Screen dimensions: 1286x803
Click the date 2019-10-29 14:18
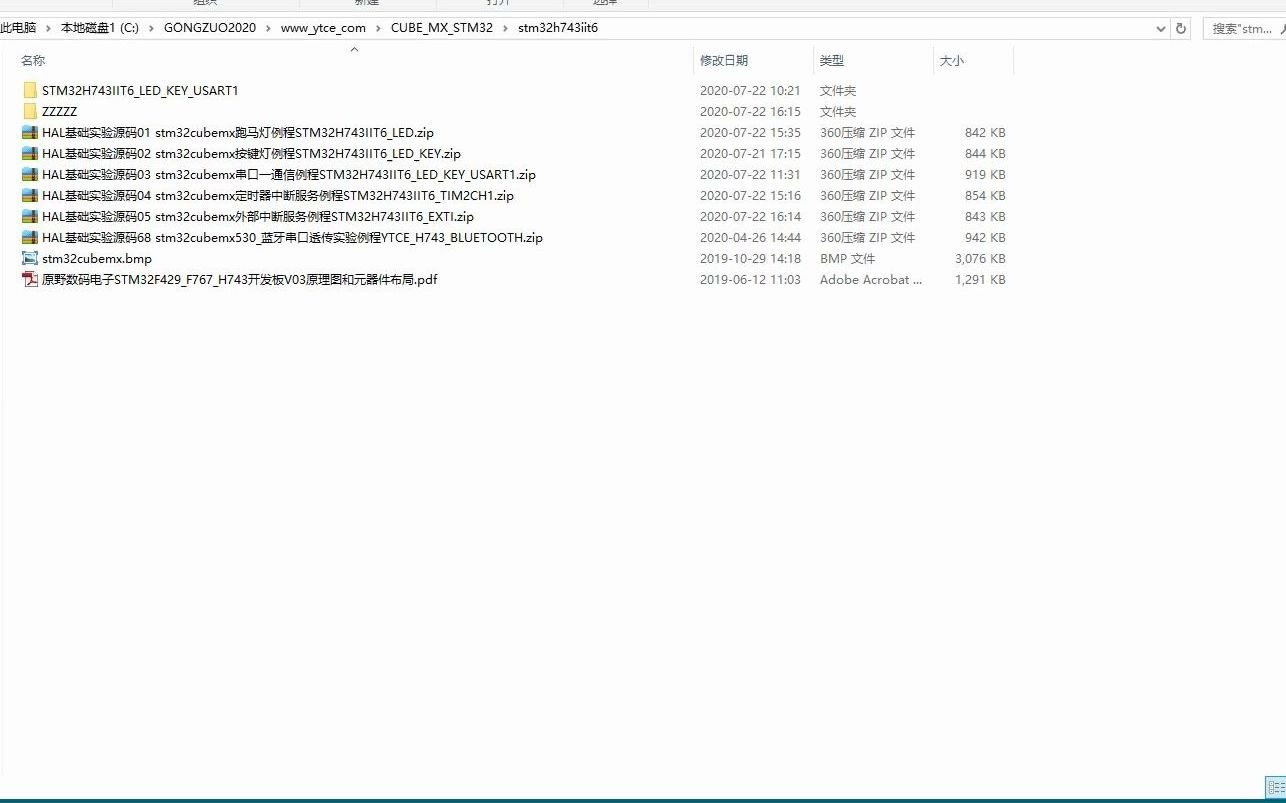click(750, 259)
